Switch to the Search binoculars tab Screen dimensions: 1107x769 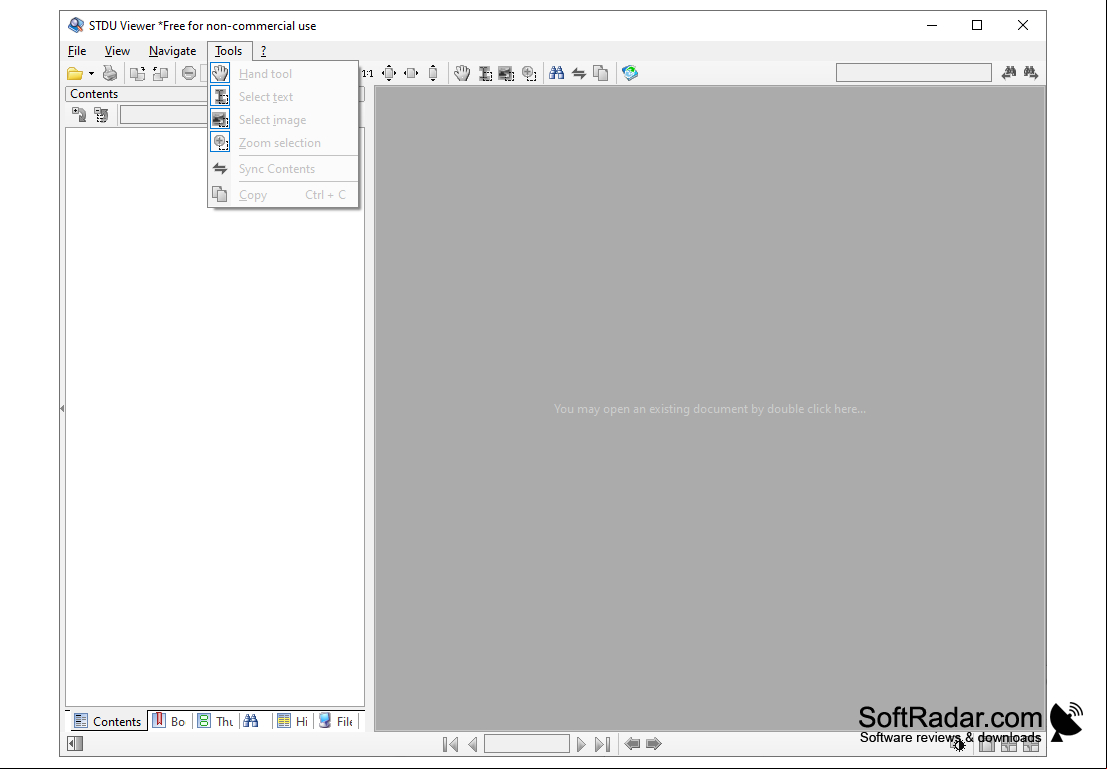(251, 721)
